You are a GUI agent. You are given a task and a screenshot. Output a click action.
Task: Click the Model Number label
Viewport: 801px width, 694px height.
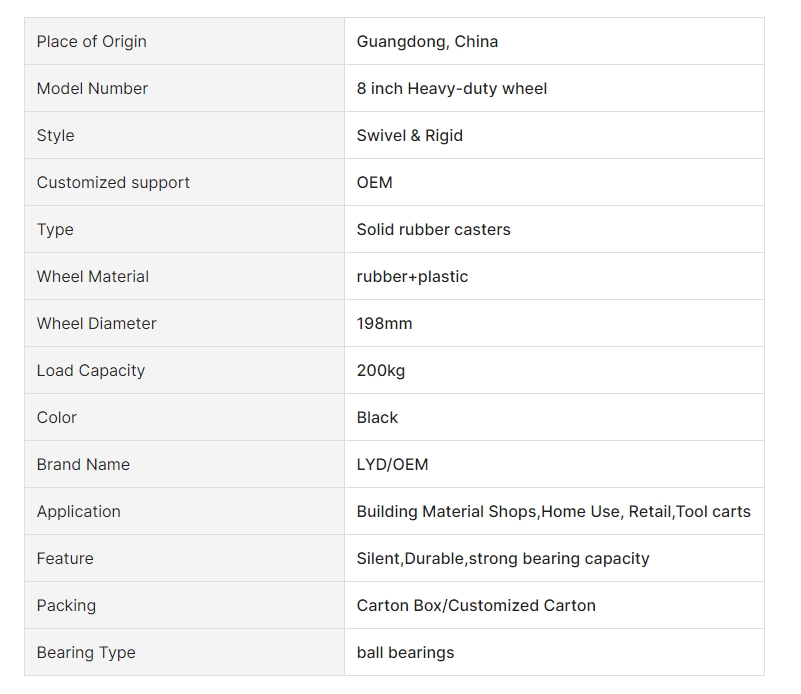[x=92, y=88]
